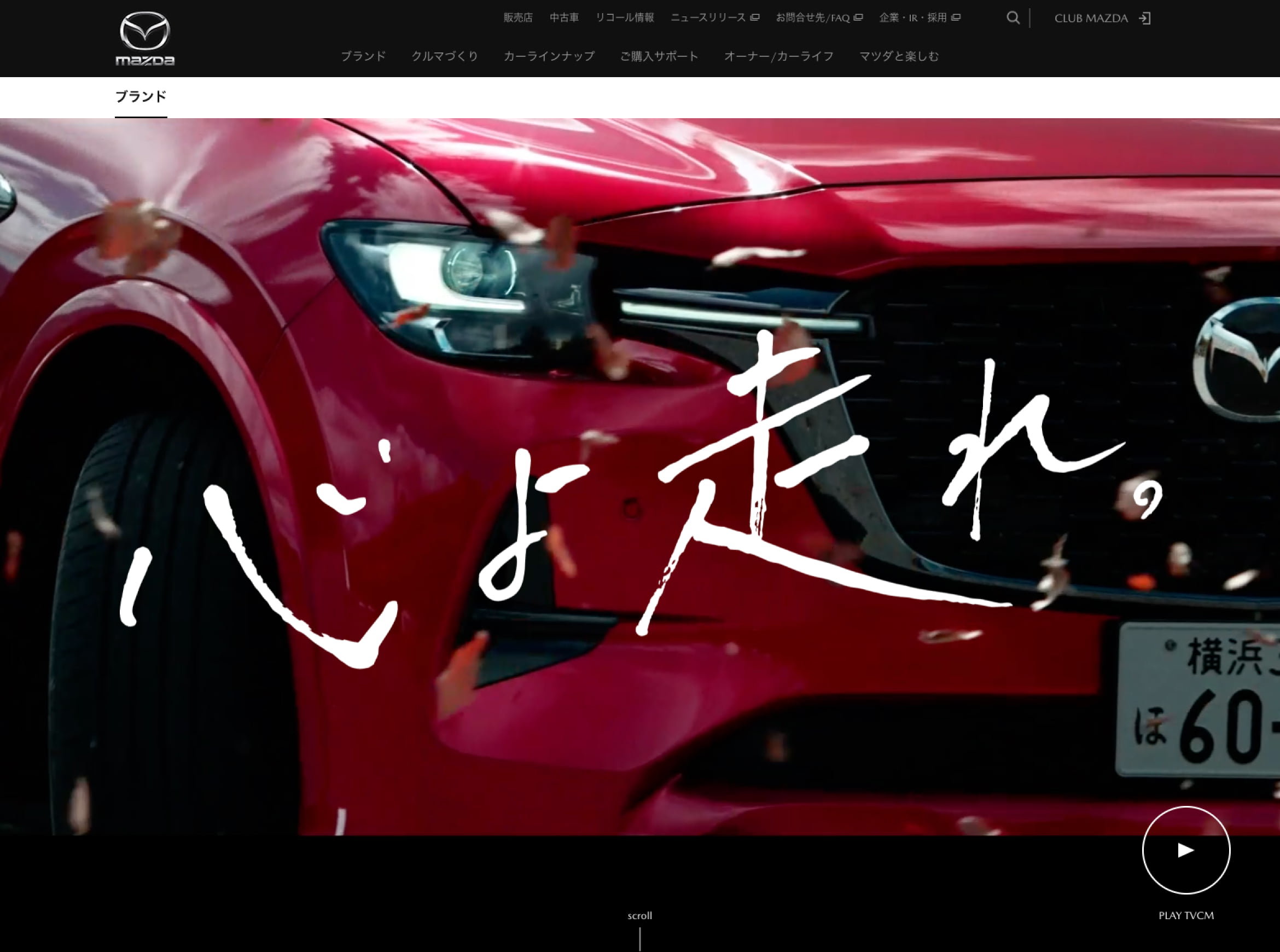Select the ブランド breadcrumb tab below header
The image size is (1280, 952).
pos(141,96)
